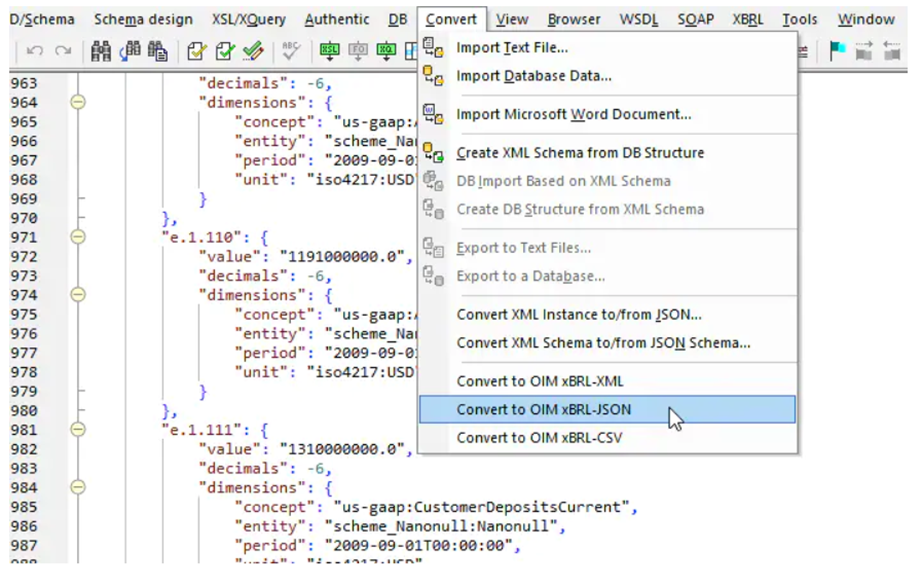The image size is (921, 586).
Task: Collapse the dimensions block at line 964
Action: (78, 102)
